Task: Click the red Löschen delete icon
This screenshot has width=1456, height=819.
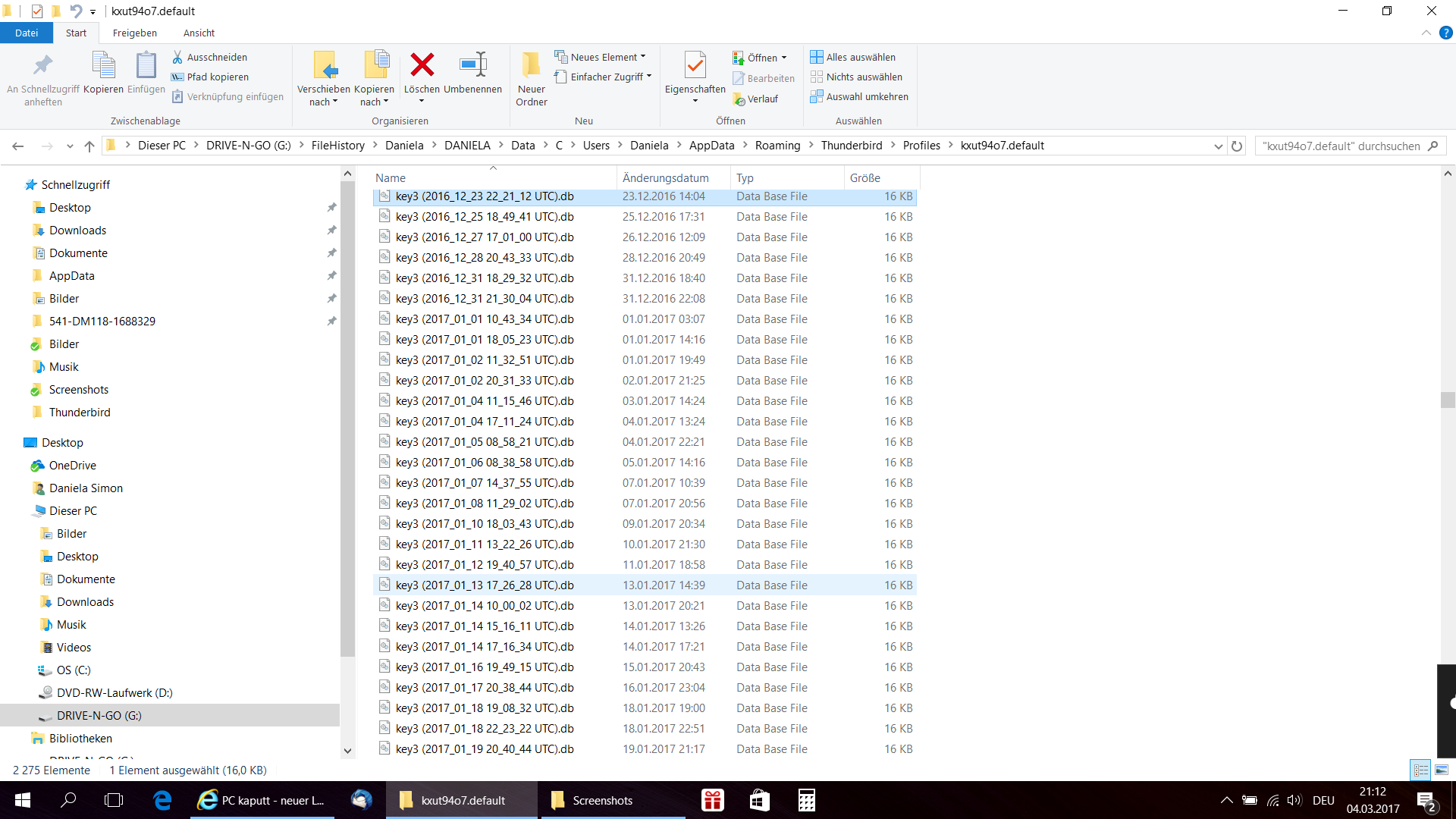Action: (422, 66)
